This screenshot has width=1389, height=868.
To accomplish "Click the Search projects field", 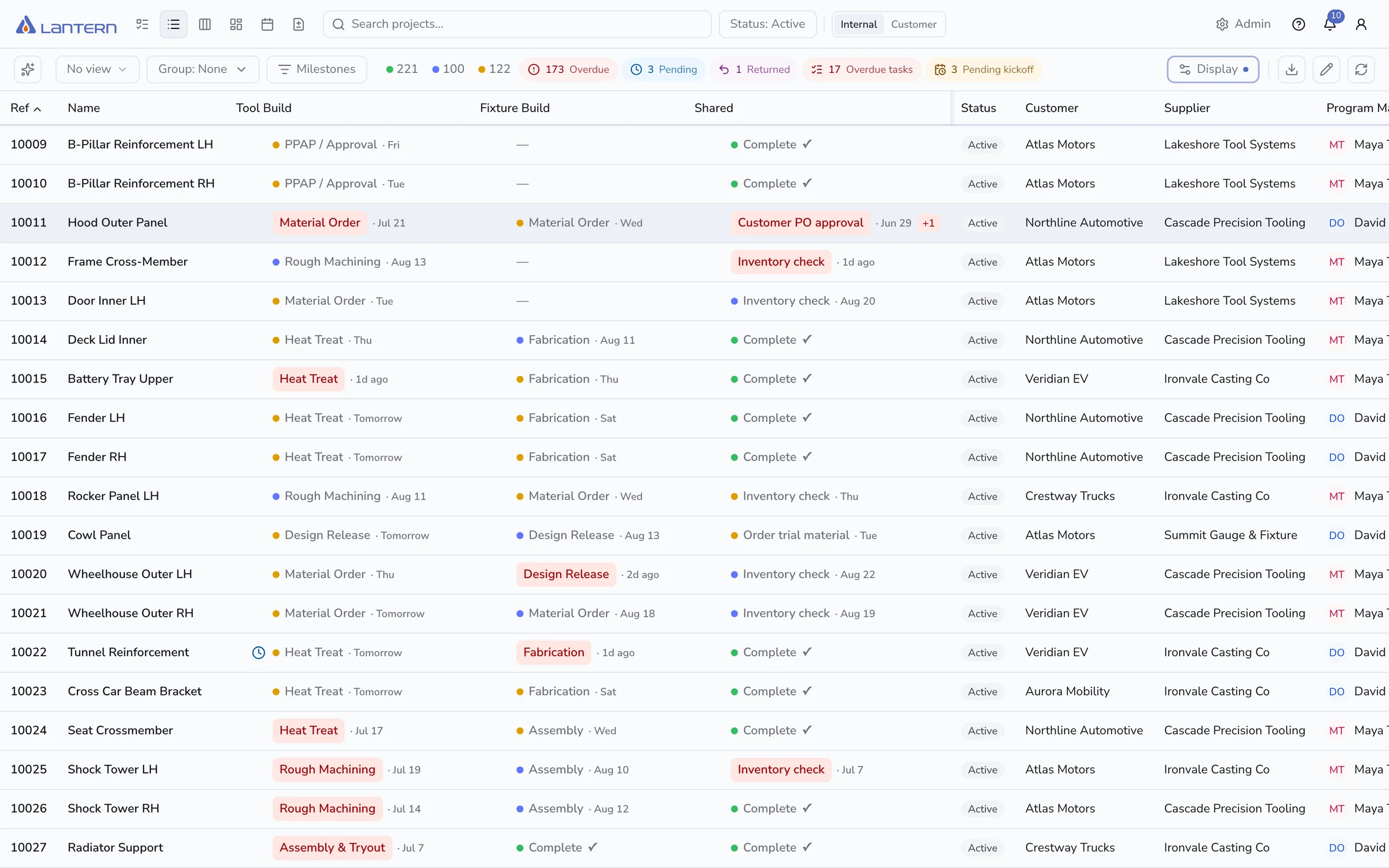I will click(517, 24).
